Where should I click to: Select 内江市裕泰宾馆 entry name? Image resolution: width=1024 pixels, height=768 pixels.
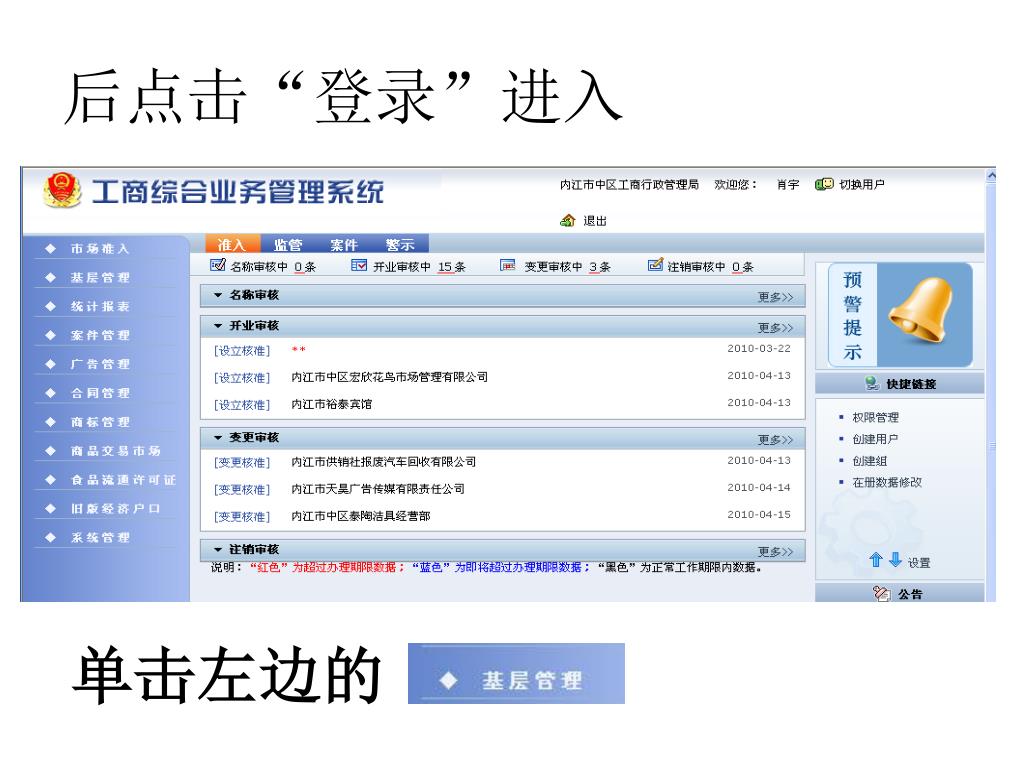[332, 404]
